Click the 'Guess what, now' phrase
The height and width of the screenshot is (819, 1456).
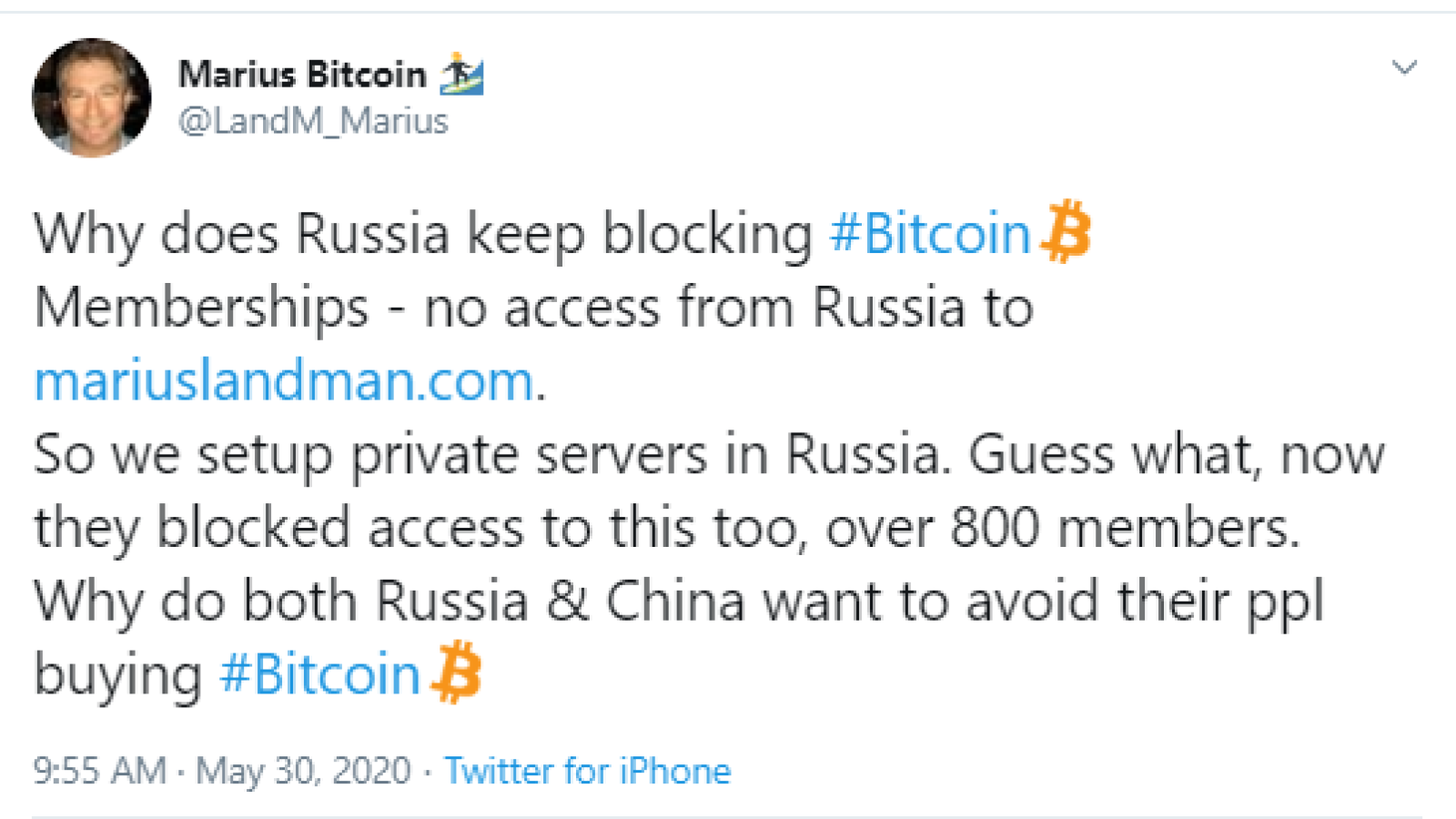[x=1177, y=454]
